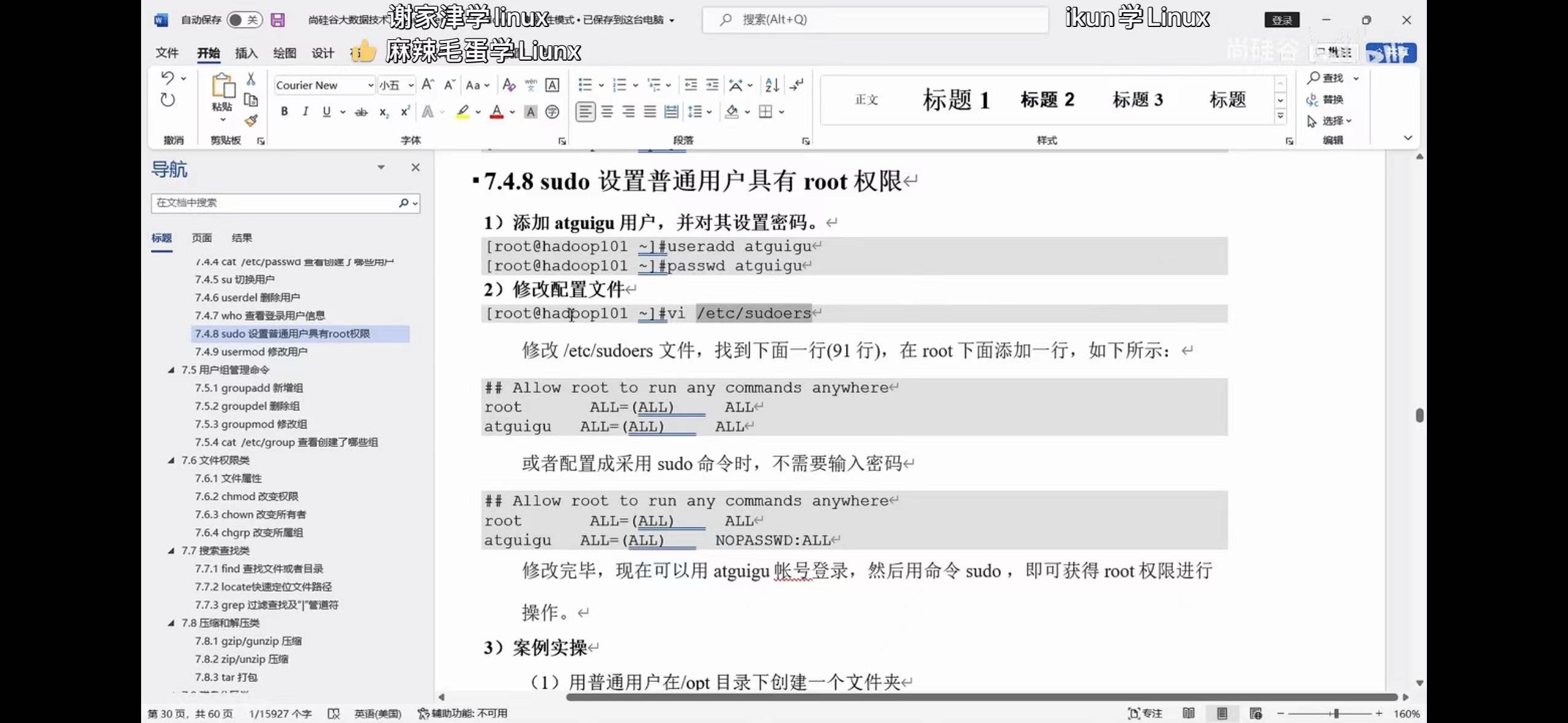Click the Save disk icon
Viewport: 1568px width, 723px height.
278,20
